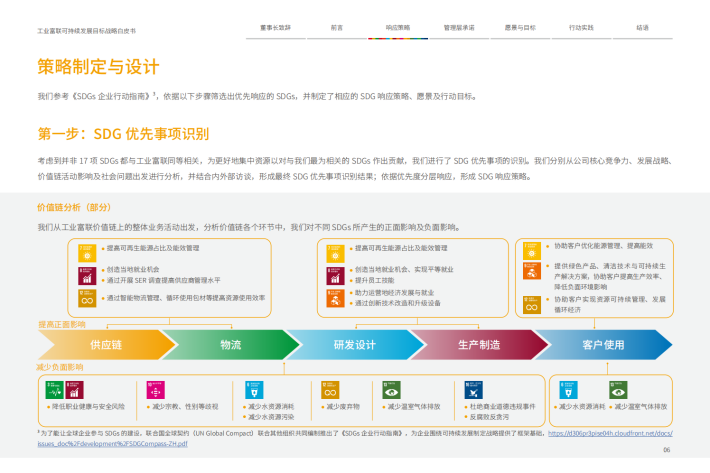Viewport: 710px width, 473px height.
Task: Select the 行动实践 navigation tab
Action: [580, 29]
